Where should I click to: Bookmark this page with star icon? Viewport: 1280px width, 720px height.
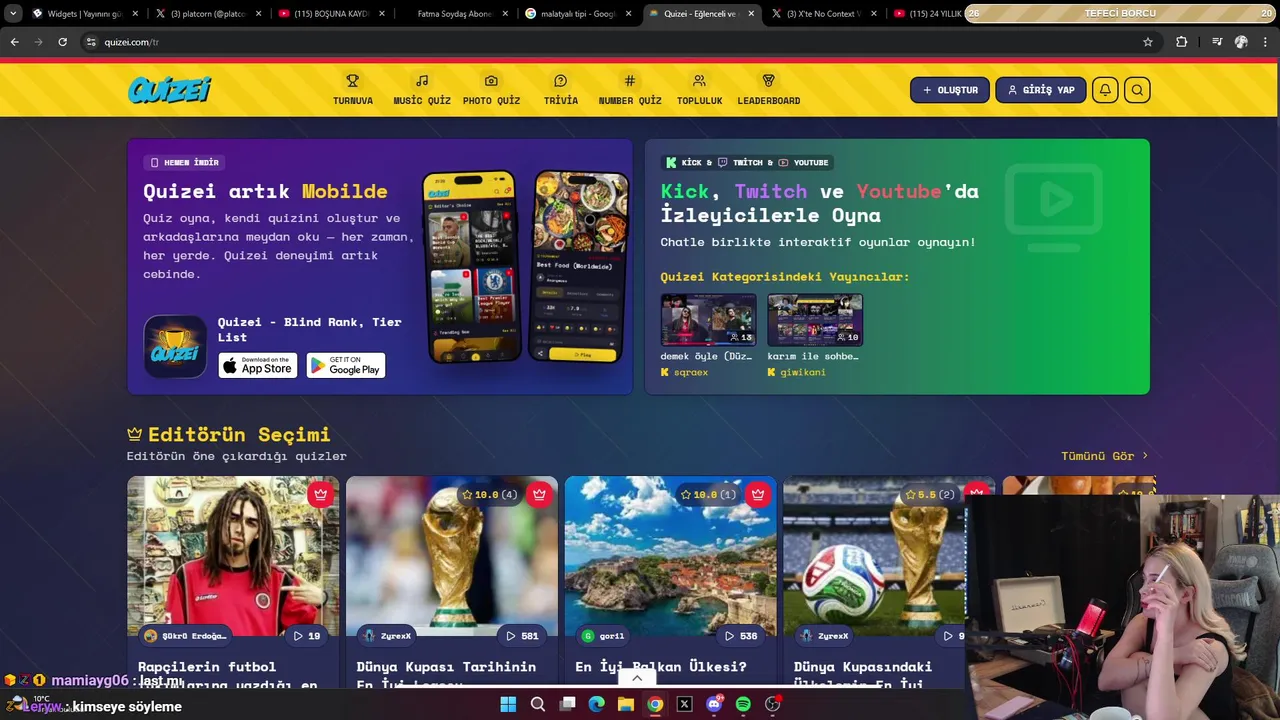(1148, 42)
